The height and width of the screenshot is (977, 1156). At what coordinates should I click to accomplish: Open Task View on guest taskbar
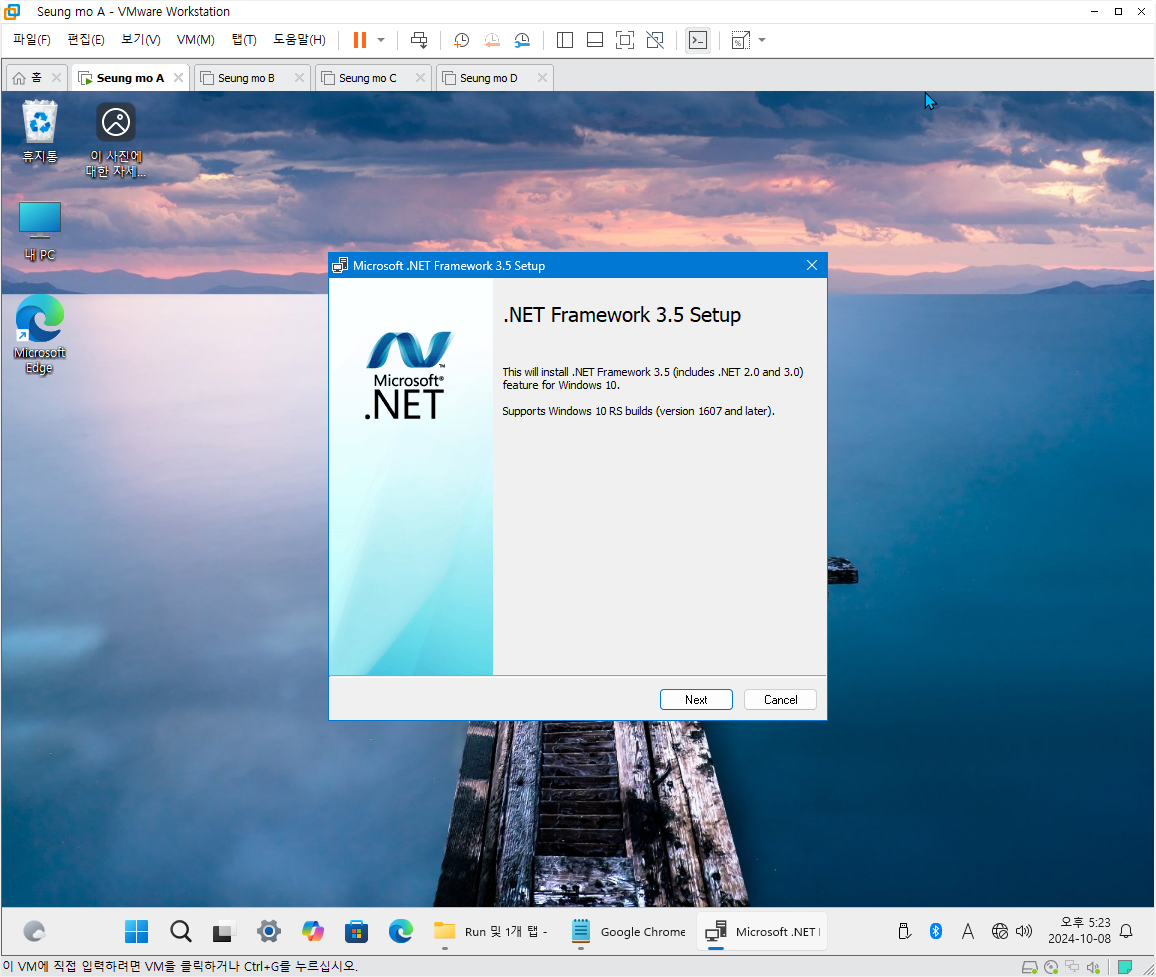224,931
